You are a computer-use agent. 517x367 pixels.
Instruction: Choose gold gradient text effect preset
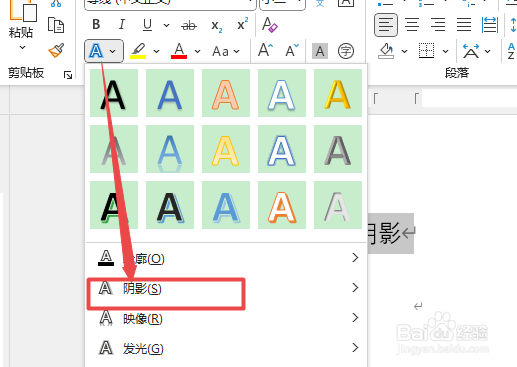(x=338, y=93)
